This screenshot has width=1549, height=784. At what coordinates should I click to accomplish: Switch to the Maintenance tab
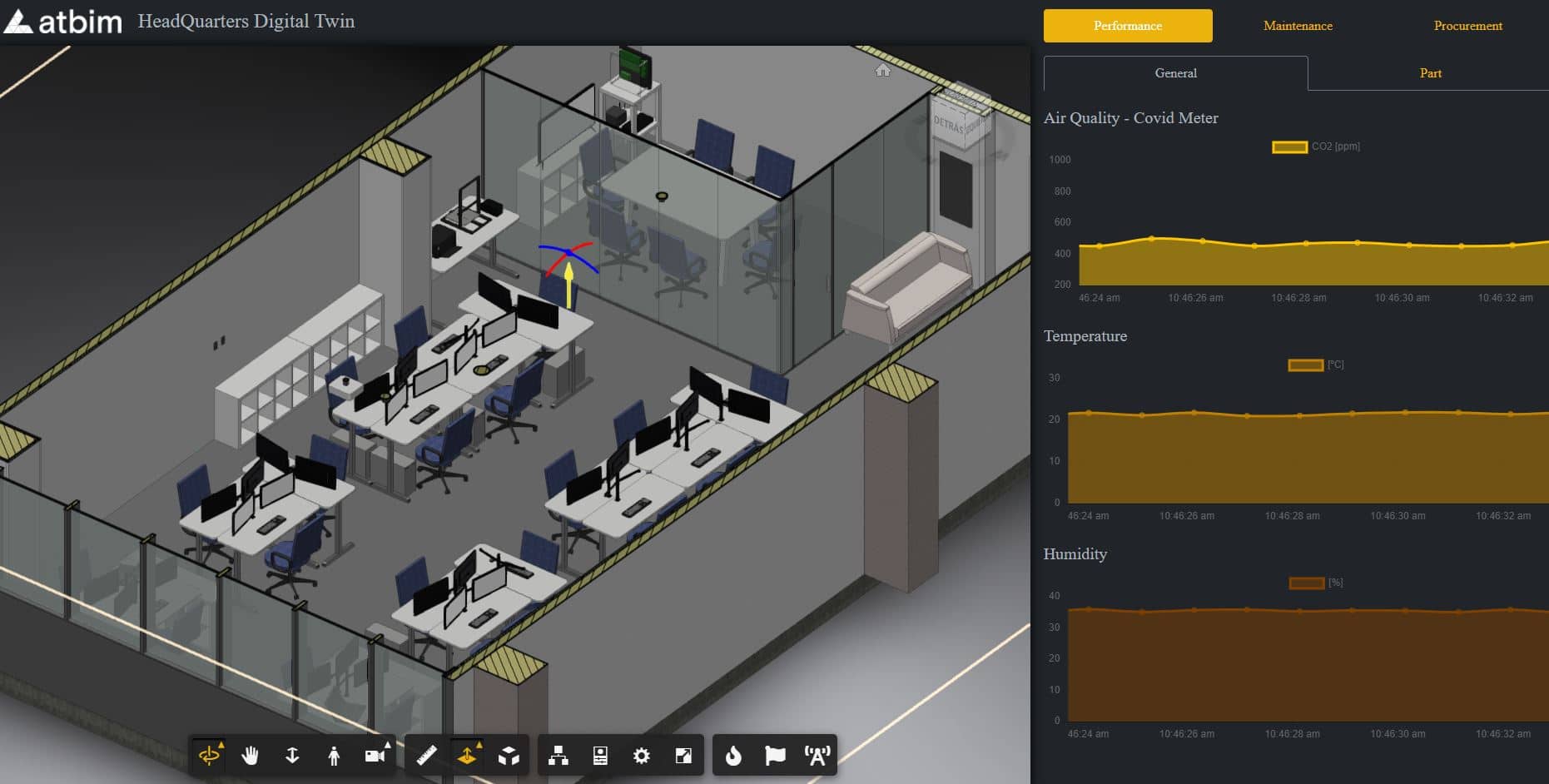(x=1298, y=26)
